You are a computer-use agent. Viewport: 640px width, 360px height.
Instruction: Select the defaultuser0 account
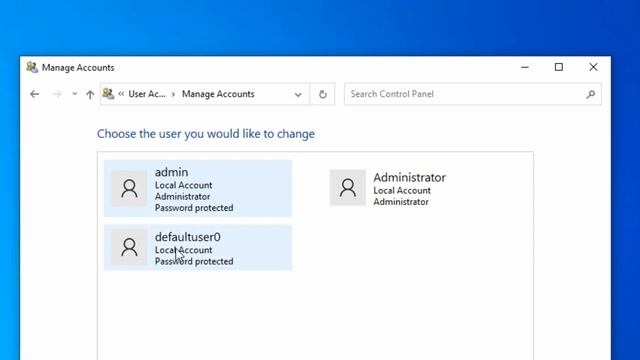[x=198, y=247]
